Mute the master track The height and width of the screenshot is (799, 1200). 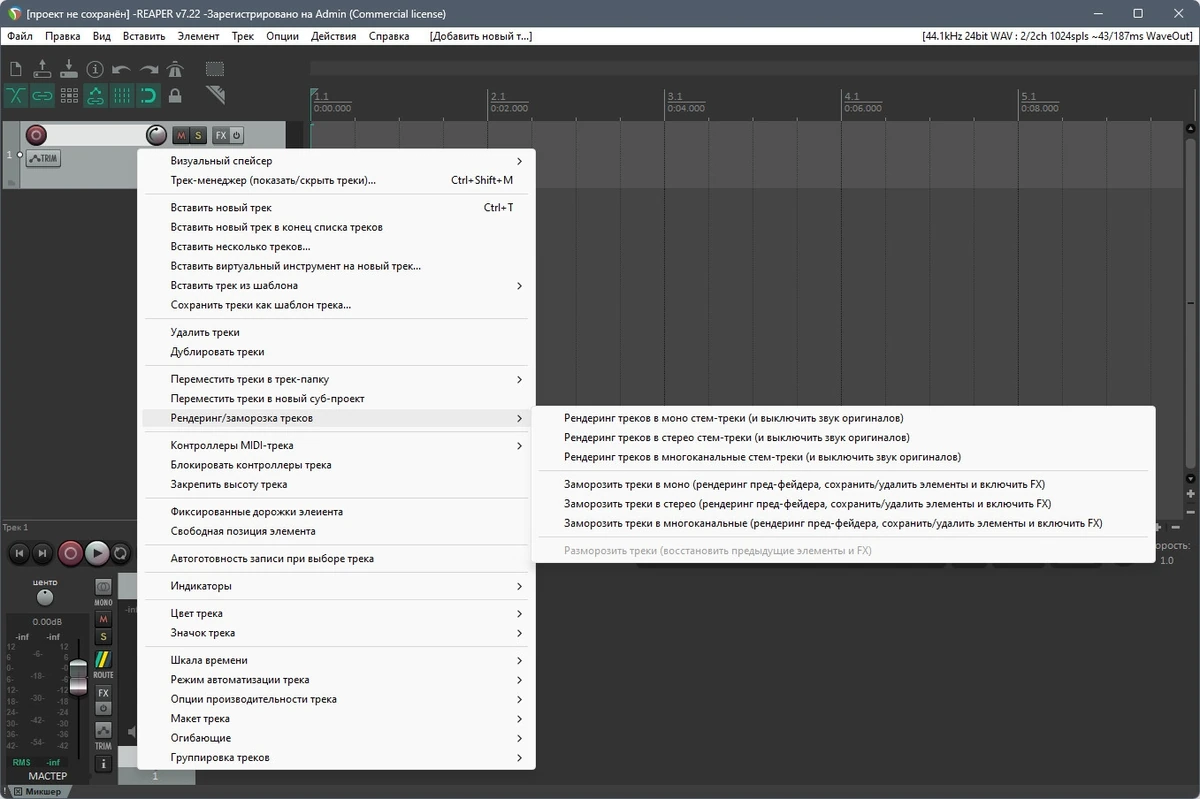coord(103,620)
